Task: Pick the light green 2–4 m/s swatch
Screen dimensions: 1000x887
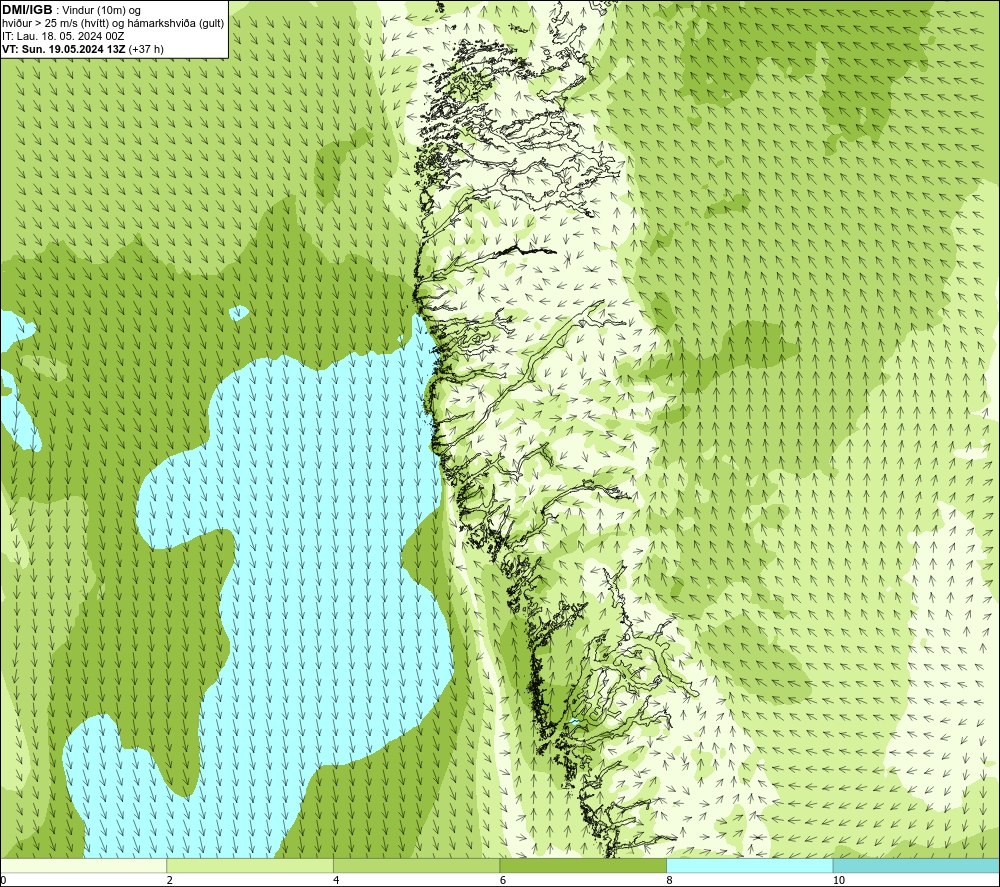Action: [250, 865]
